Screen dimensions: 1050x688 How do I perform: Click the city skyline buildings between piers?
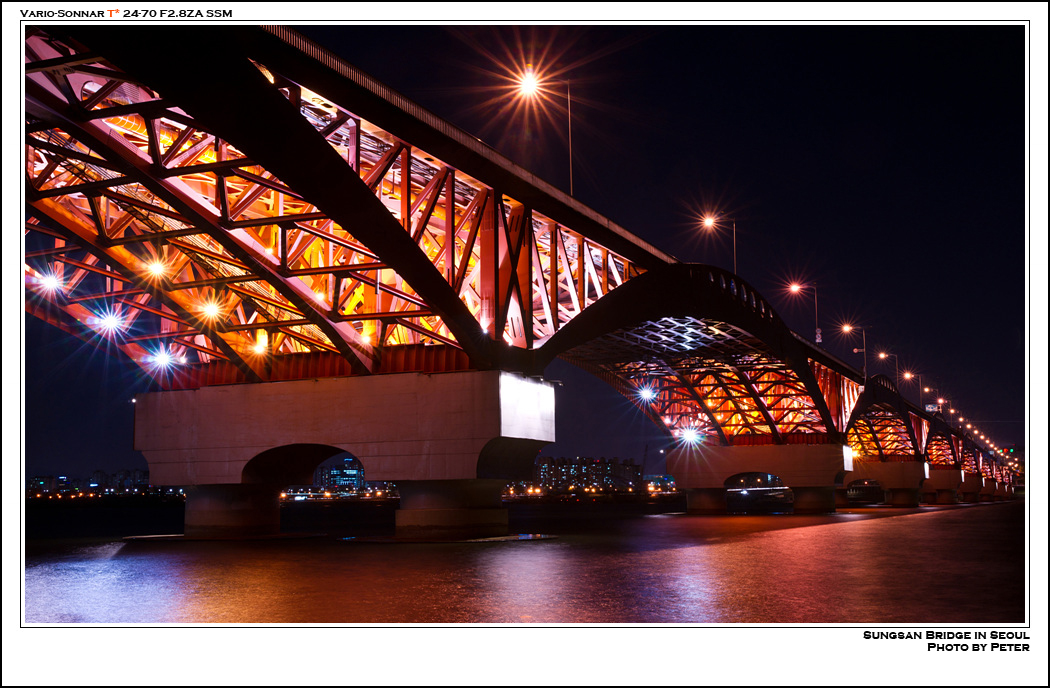tap(590, 472)
